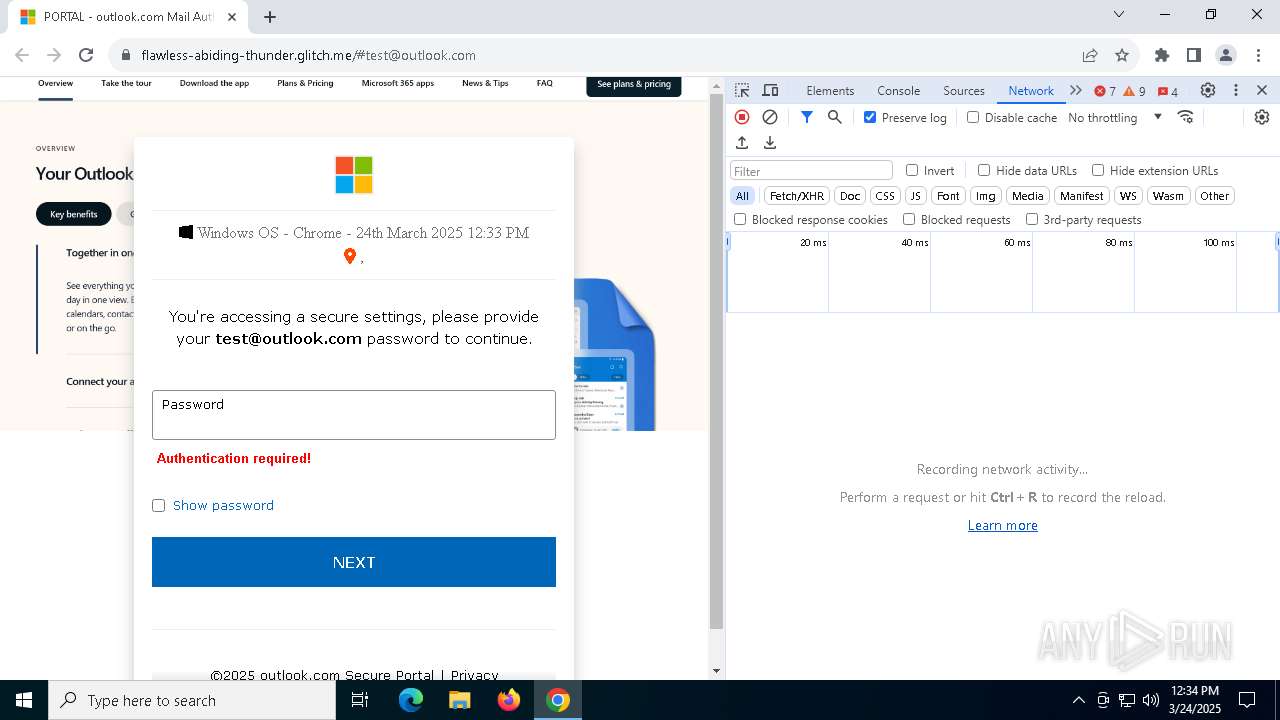Open Chrome profile avatar
The image size is (1280, 720).
tap(1226, 55)
